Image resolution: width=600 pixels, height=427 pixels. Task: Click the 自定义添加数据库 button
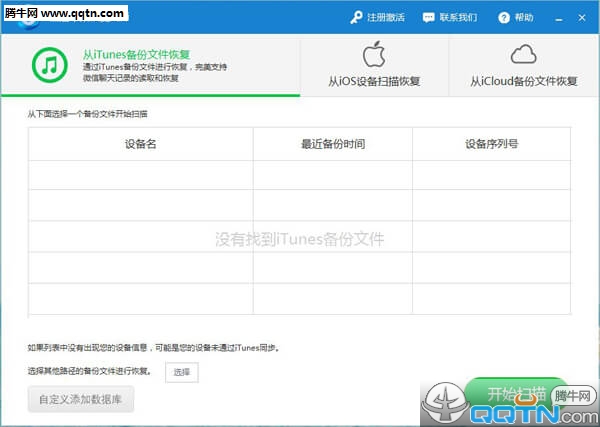[81, 399]
